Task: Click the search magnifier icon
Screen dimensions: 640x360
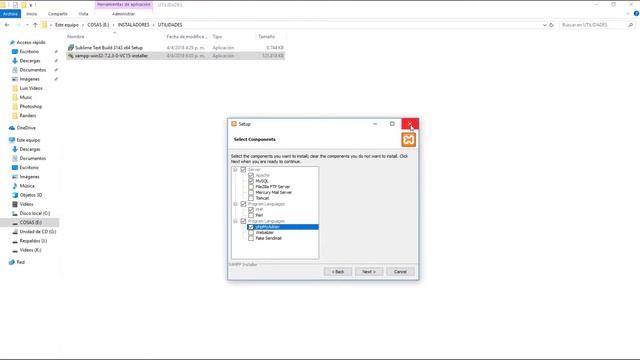Action: (x=631, y=25)
